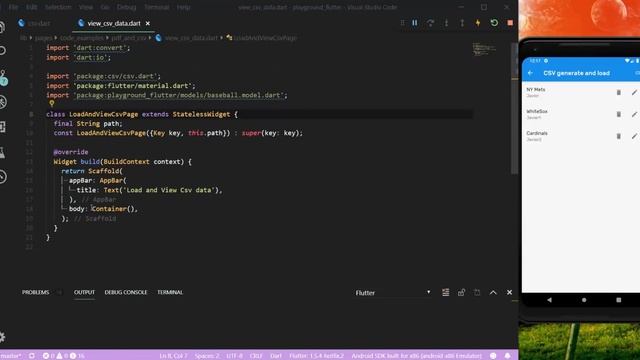Change indentation via Spaces: 2
The height and width of the screenshot is (360, 640).
(x=207, y=356)
